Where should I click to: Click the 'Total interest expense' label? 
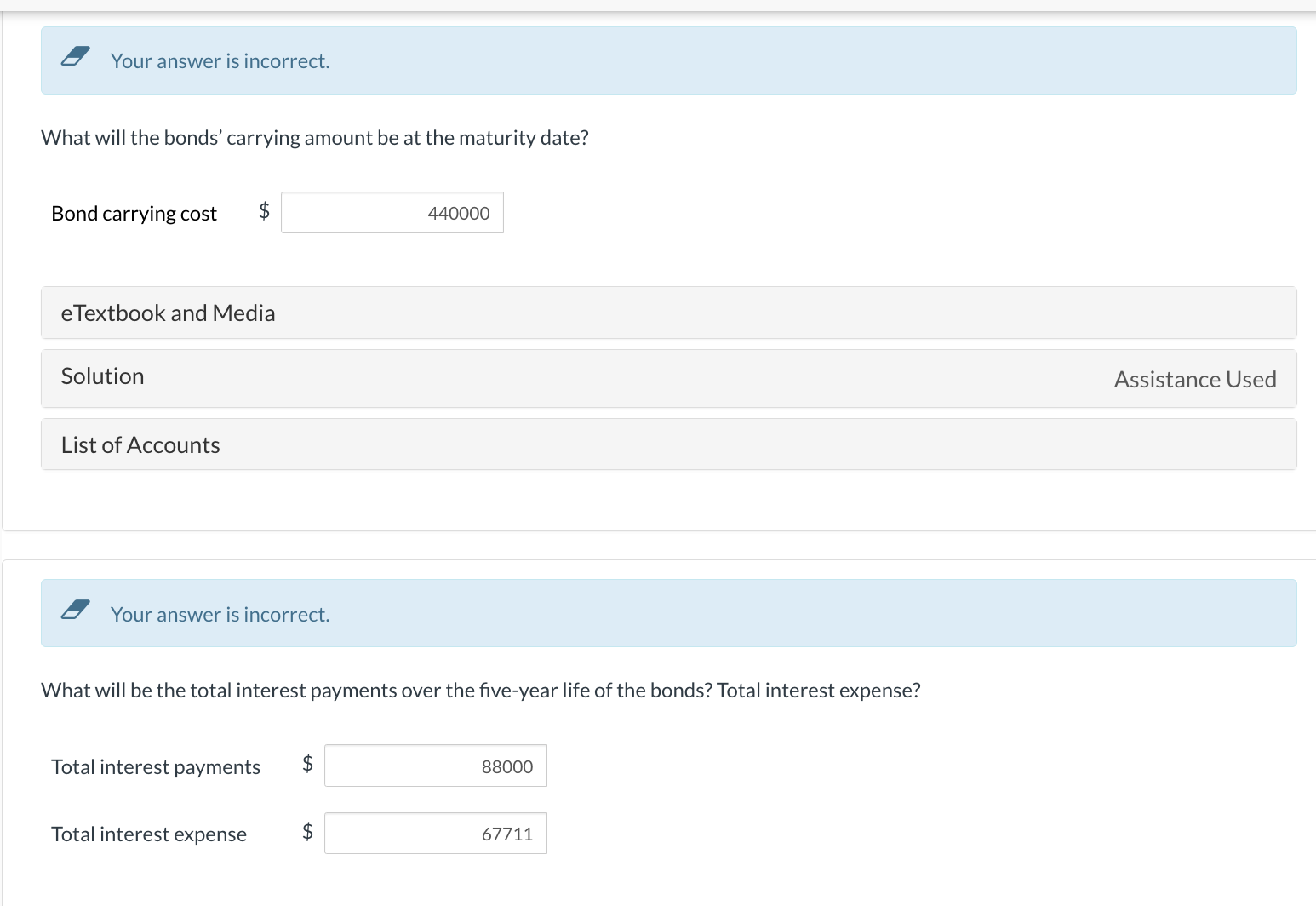point(149,834)
